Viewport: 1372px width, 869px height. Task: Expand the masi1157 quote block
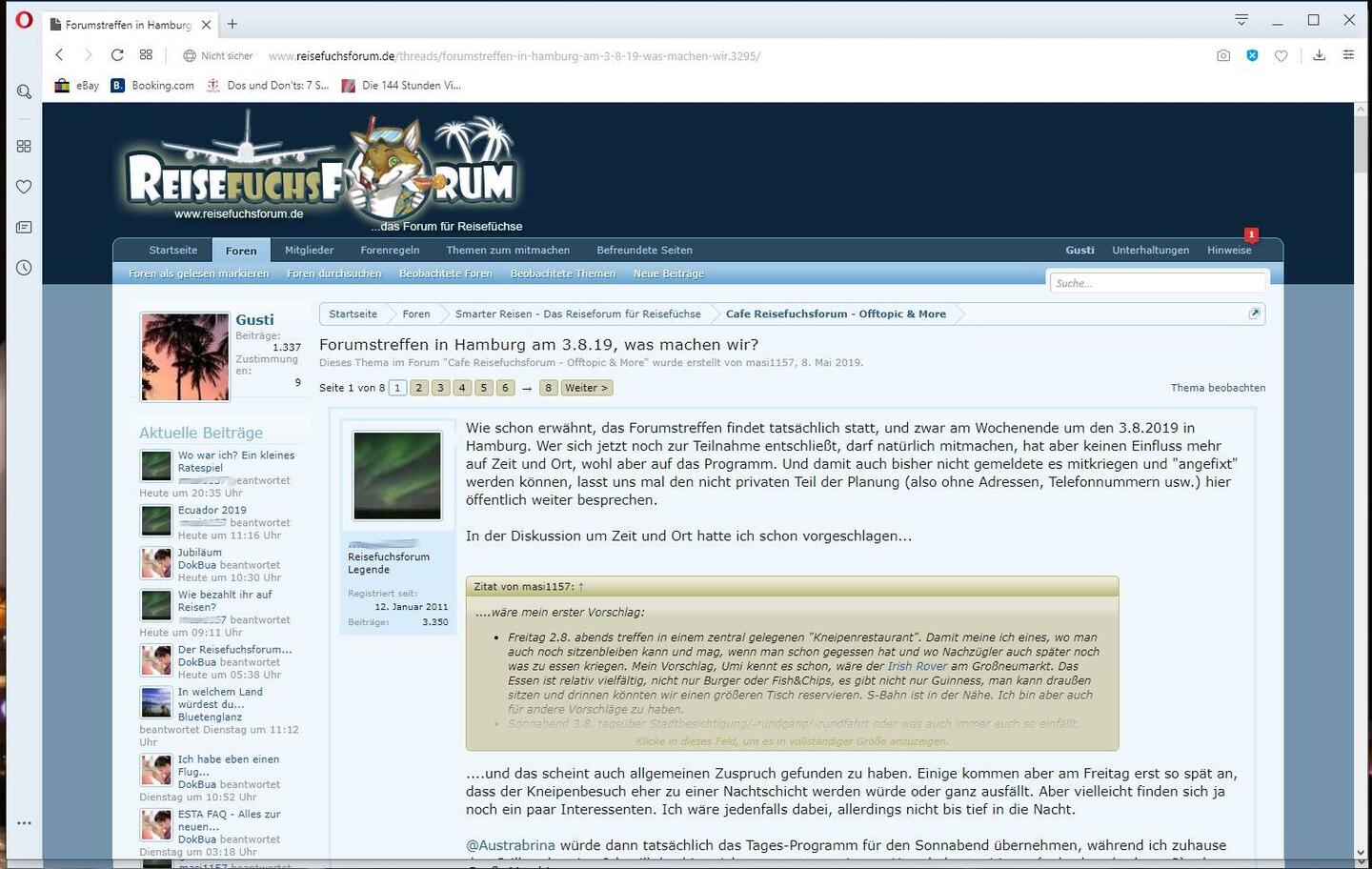pos(791,740)
